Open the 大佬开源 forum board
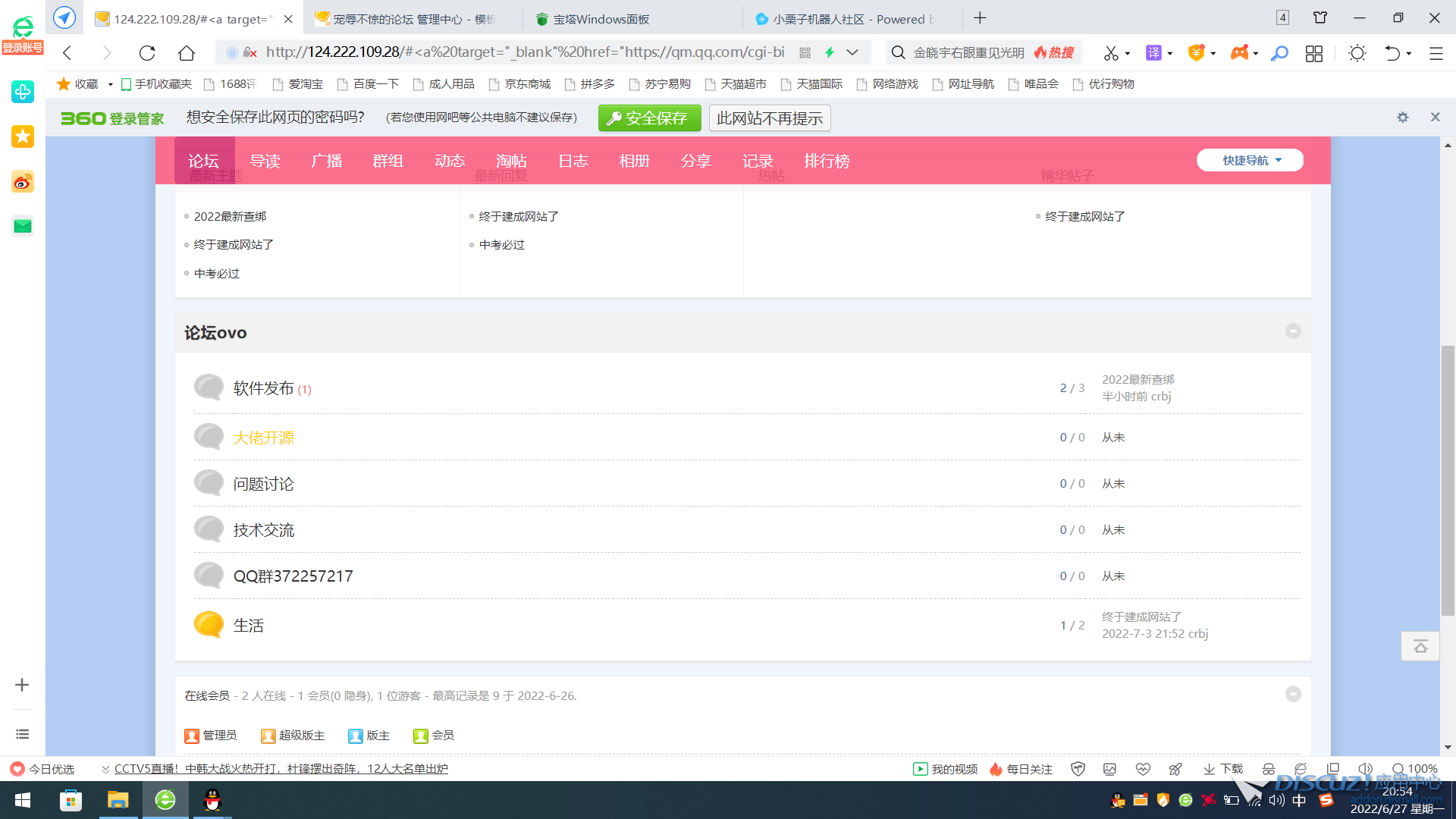This screenshot has width=1456, height=819. click(x=263, y=438)
